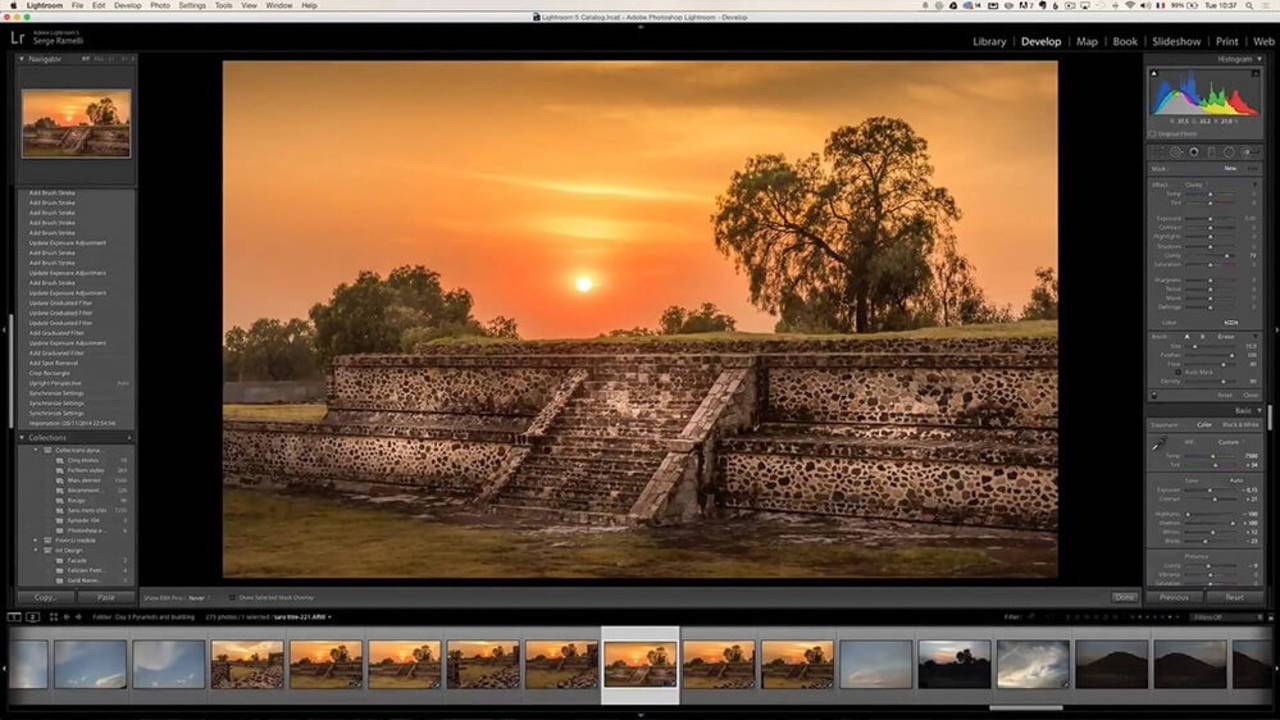Enable Show Selected Mask Overlay checkbox
Image resolution: width=1280 pixels, height=720 pixels.
click(x=233, y=597)
